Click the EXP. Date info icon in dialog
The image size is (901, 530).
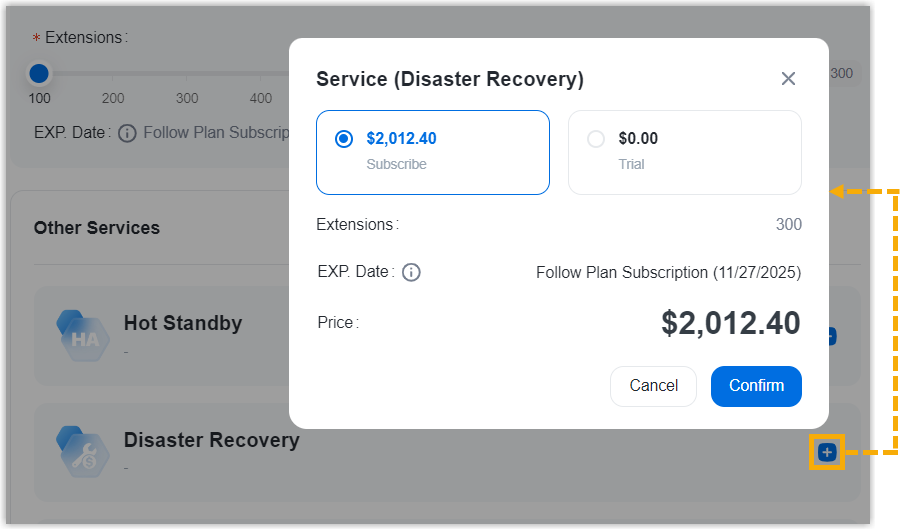point(411,272)
